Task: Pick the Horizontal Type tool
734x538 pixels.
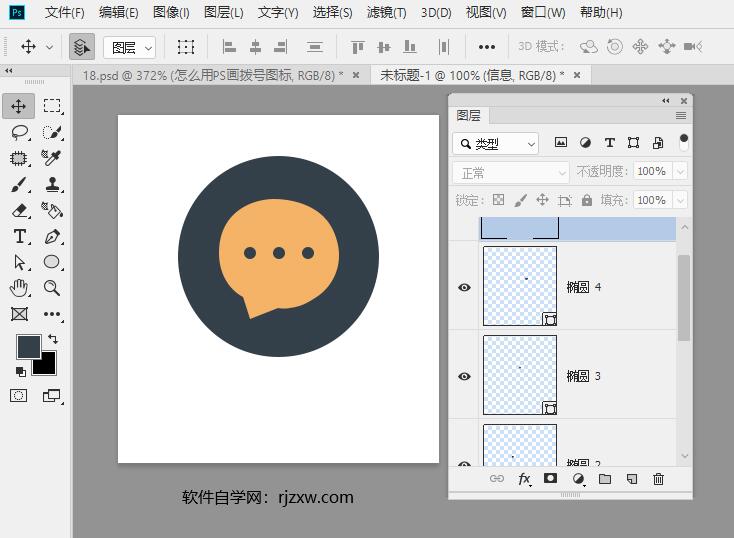Action: [19, 236]
